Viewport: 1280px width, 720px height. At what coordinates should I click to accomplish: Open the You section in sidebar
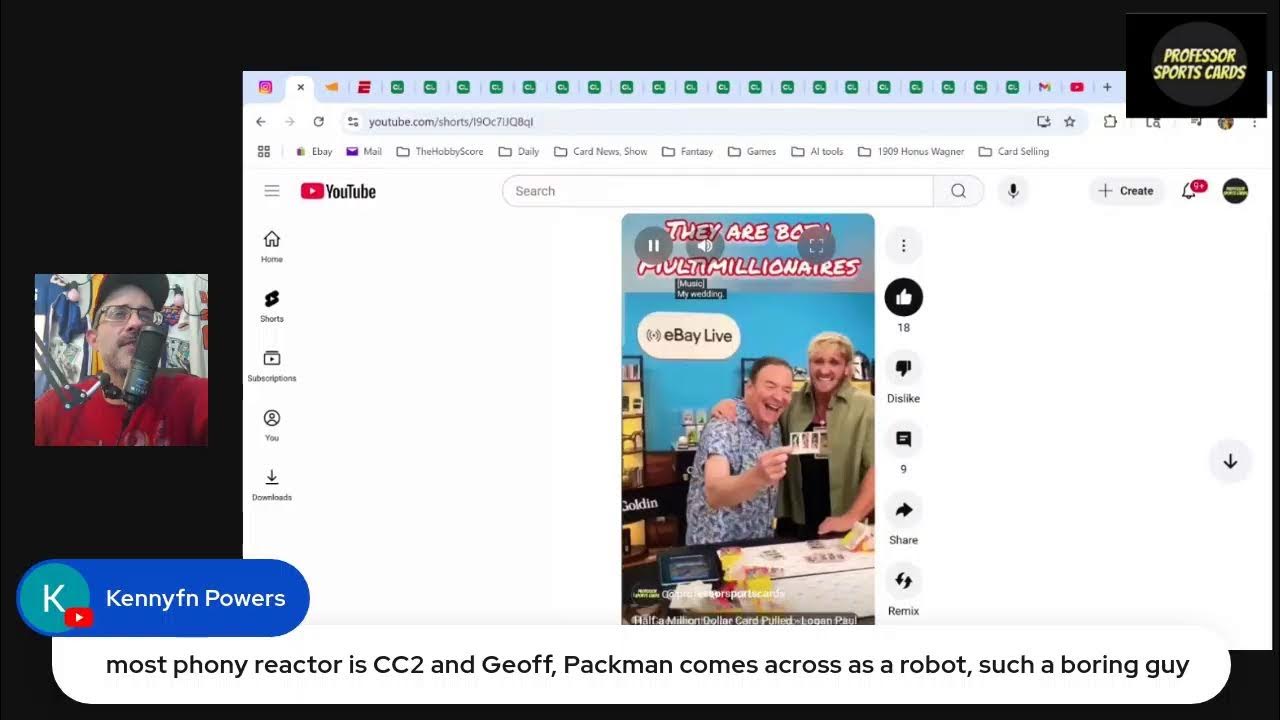[272, 425]
